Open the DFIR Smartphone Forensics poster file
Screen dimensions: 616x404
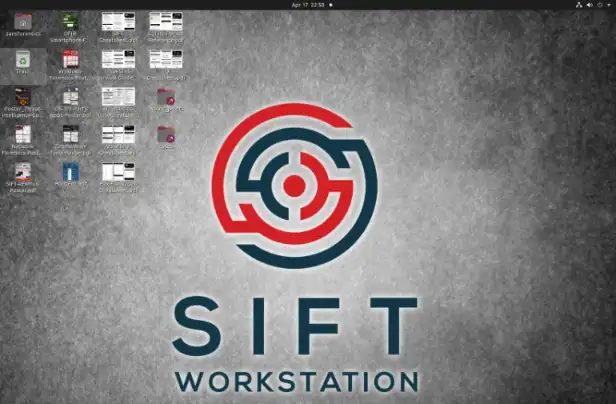tap(70, 21)
